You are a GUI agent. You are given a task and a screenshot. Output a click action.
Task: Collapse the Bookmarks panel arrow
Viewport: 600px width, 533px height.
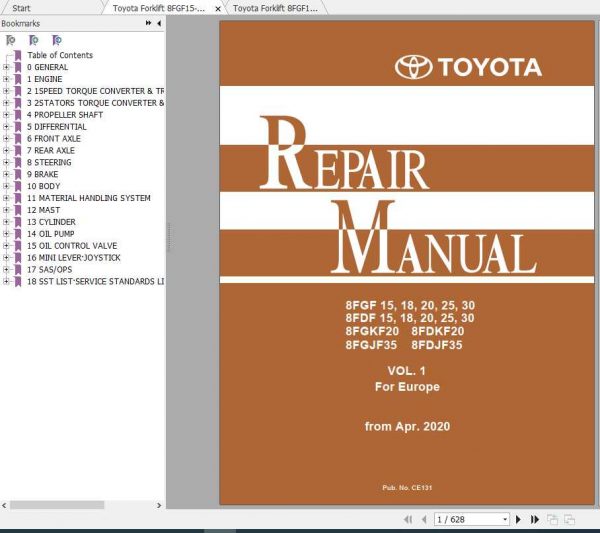point(159,23)
